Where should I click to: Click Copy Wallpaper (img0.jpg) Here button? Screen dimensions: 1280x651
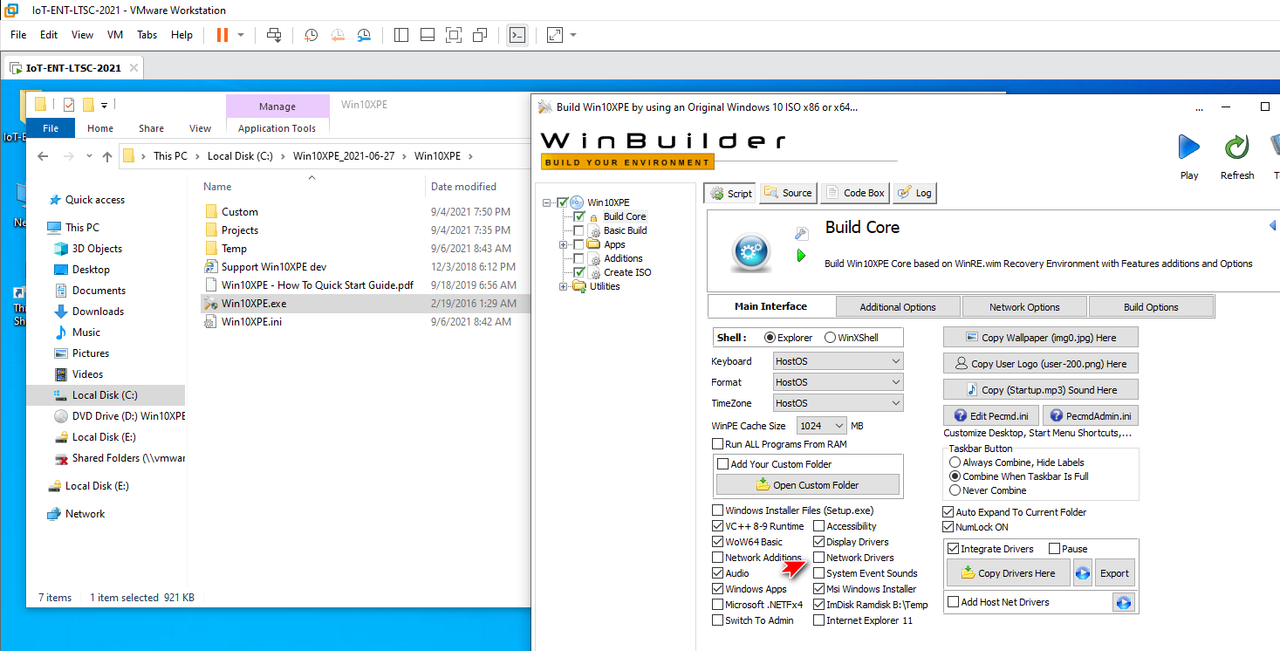coord(1041,338)
